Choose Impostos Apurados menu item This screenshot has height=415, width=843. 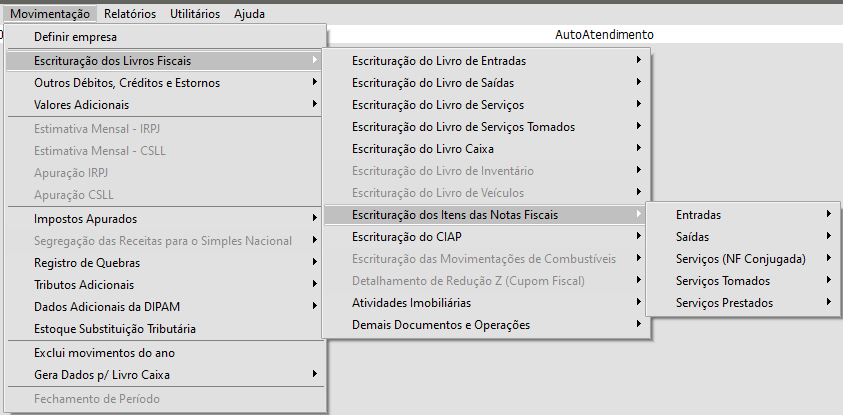coord(85,219)
